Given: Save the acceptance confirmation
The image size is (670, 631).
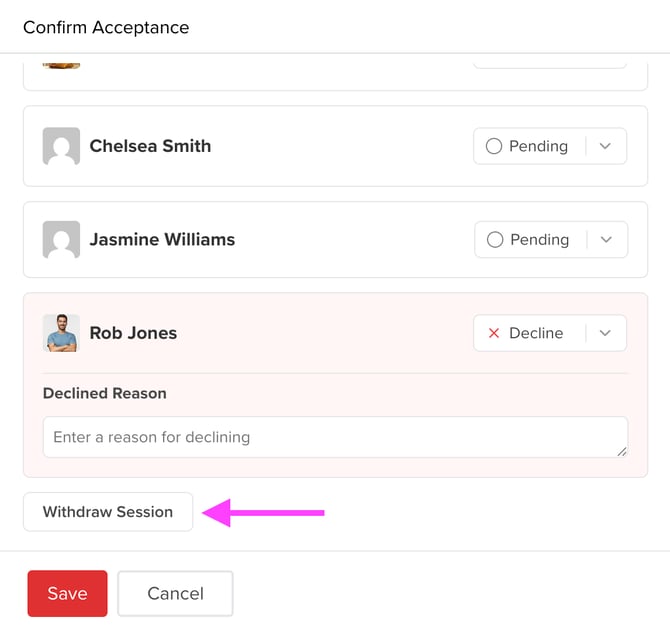Looking at the screenshot, I should [67, 593].
